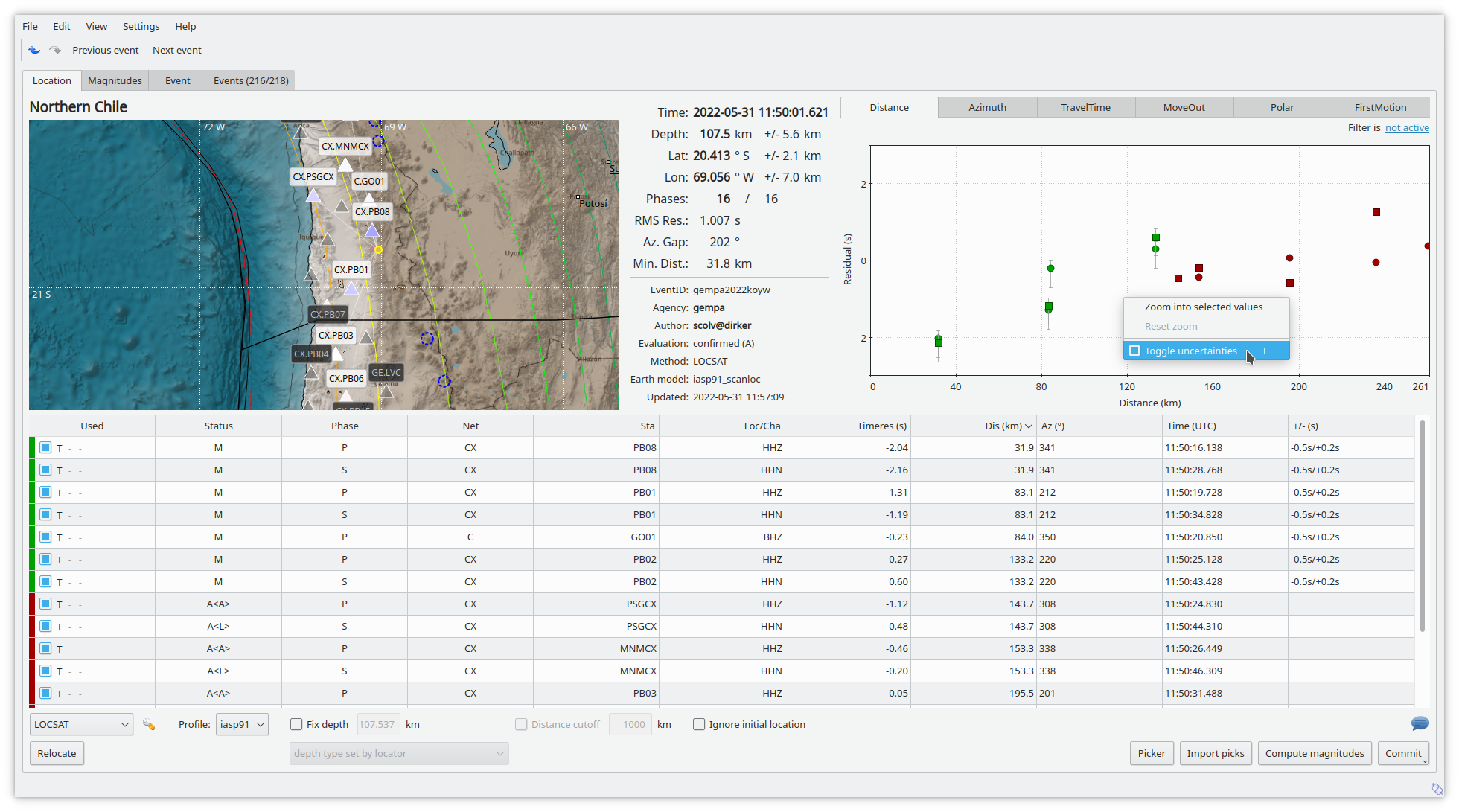
Task: Toggle used checkbox for PB03 P arrival
Action: pyautogui.click(x=45, y=693)
